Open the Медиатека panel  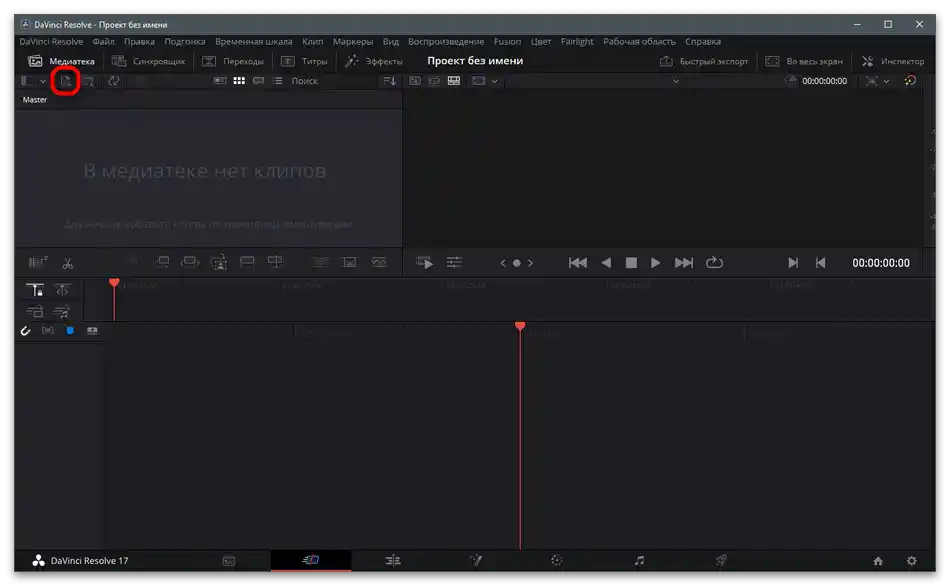pyautogui.click(x=61, y=61)
